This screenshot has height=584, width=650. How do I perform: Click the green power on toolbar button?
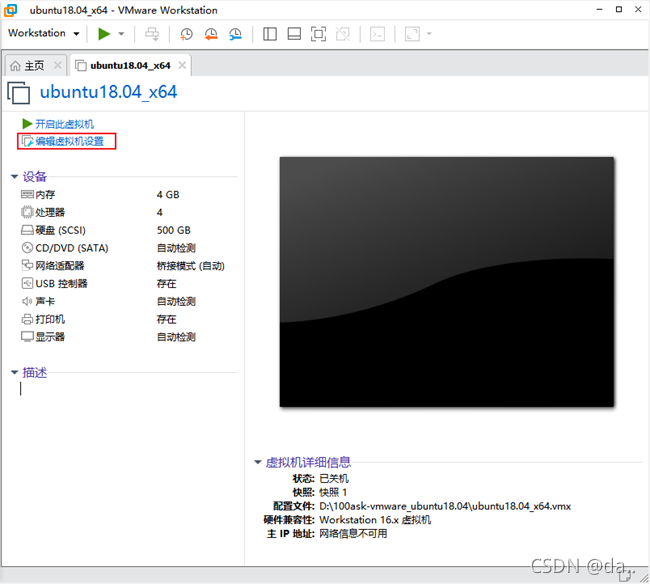104,33
